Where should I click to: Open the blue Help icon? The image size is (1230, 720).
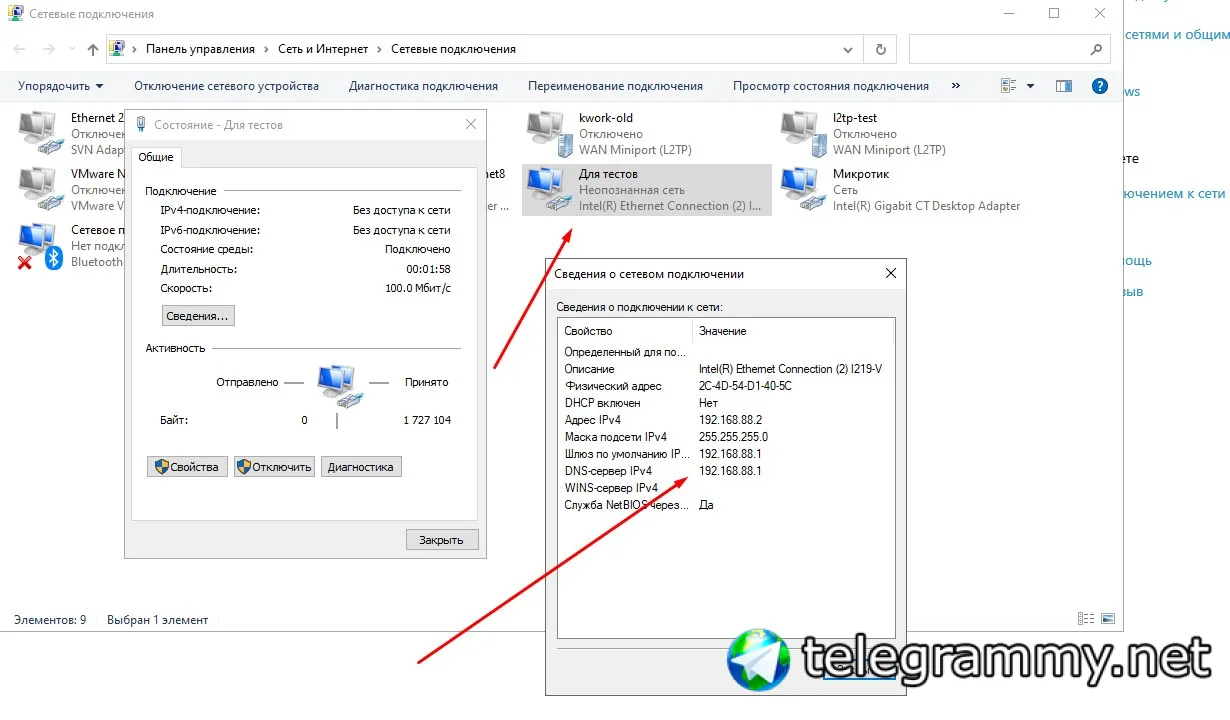click(x=1100, y=86)
